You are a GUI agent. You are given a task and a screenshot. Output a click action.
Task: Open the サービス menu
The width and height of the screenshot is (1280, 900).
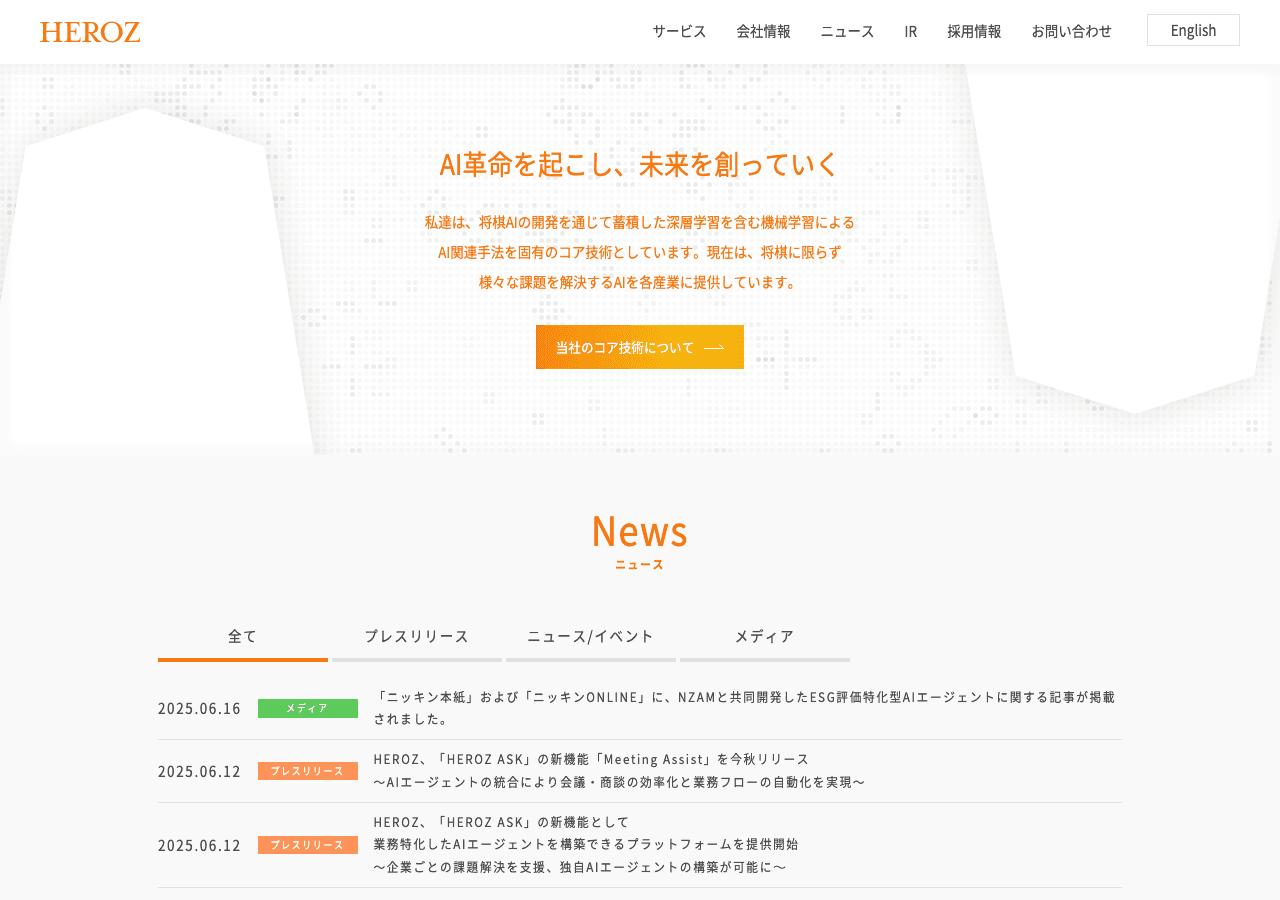[x=679, y=31]
